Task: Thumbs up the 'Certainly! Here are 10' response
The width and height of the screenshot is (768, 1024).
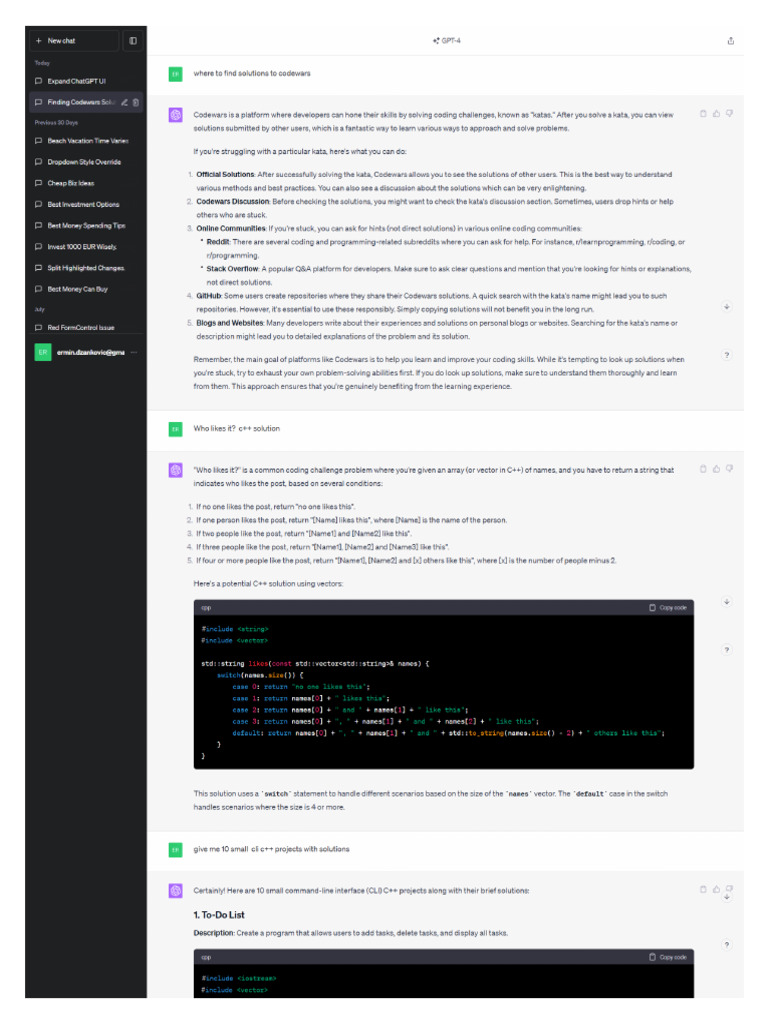Action: pos(716,889)
